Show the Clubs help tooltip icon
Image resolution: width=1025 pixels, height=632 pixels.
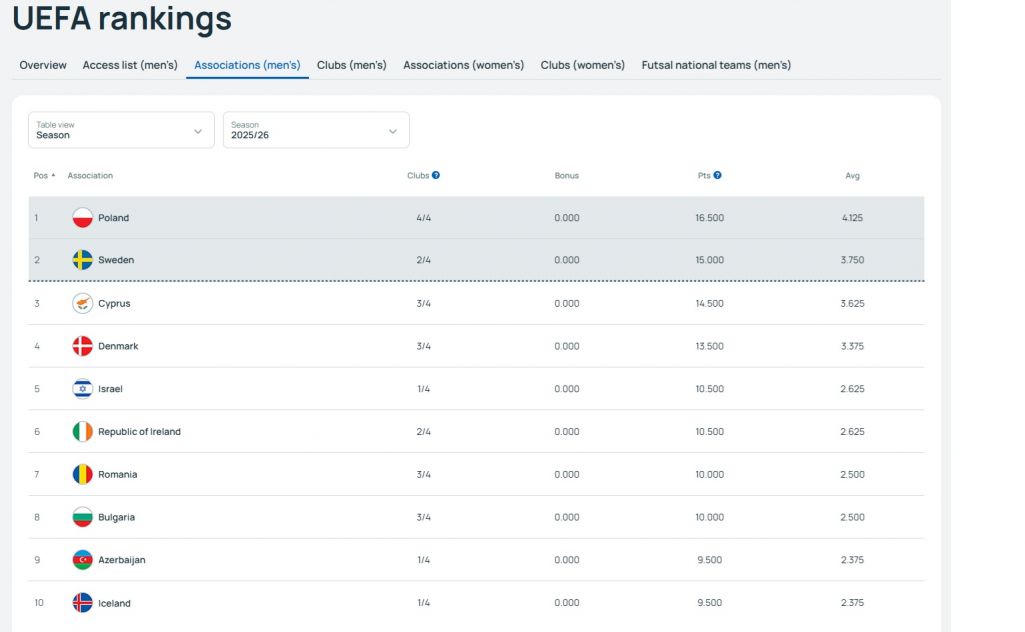tap(436, 175)
